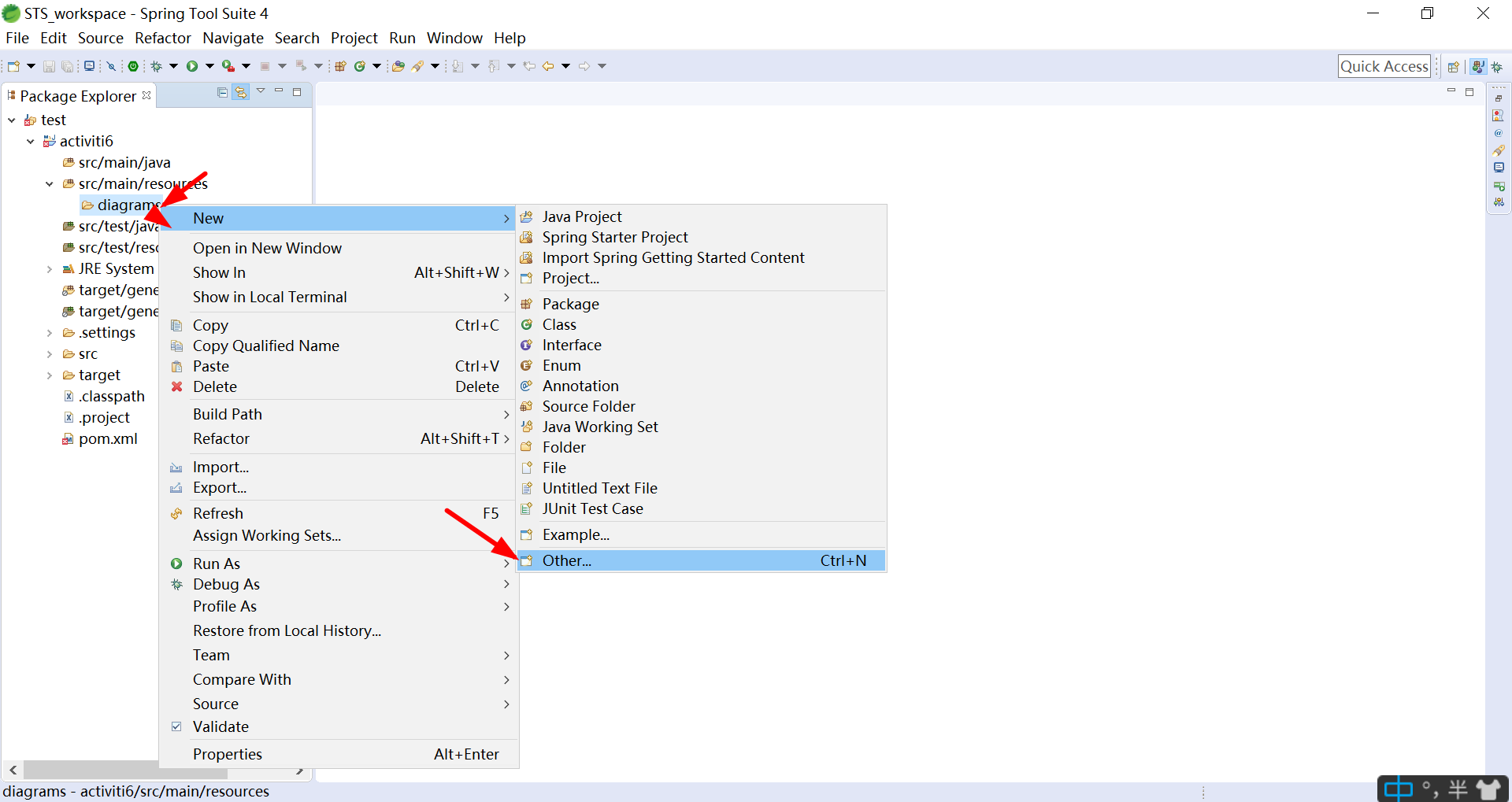This screenshot has height=802, width=1512.
Task: Click the Collapse All icon in Package Explorer
Action: point(223,92)
